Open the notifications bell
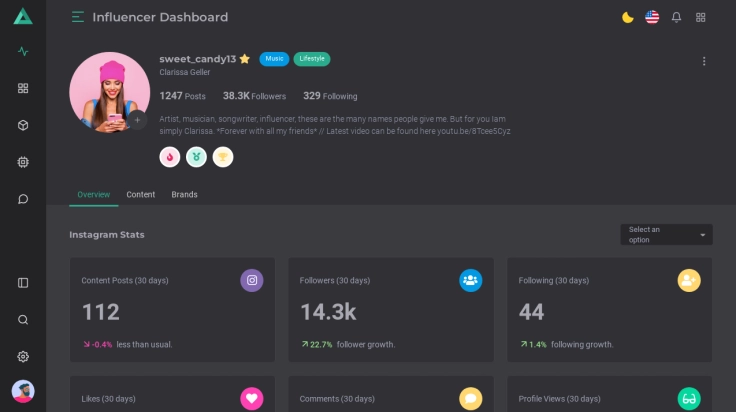The image size is (736, 412). (x=676, y=17)
